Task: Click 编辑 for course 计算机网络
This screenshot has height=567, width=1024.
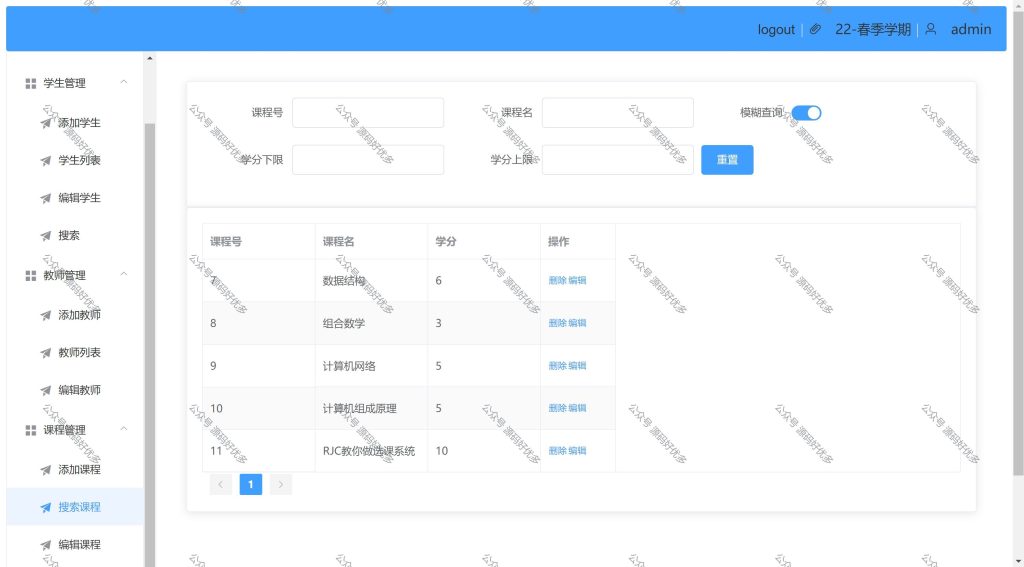Action: [x=577, y=366]
